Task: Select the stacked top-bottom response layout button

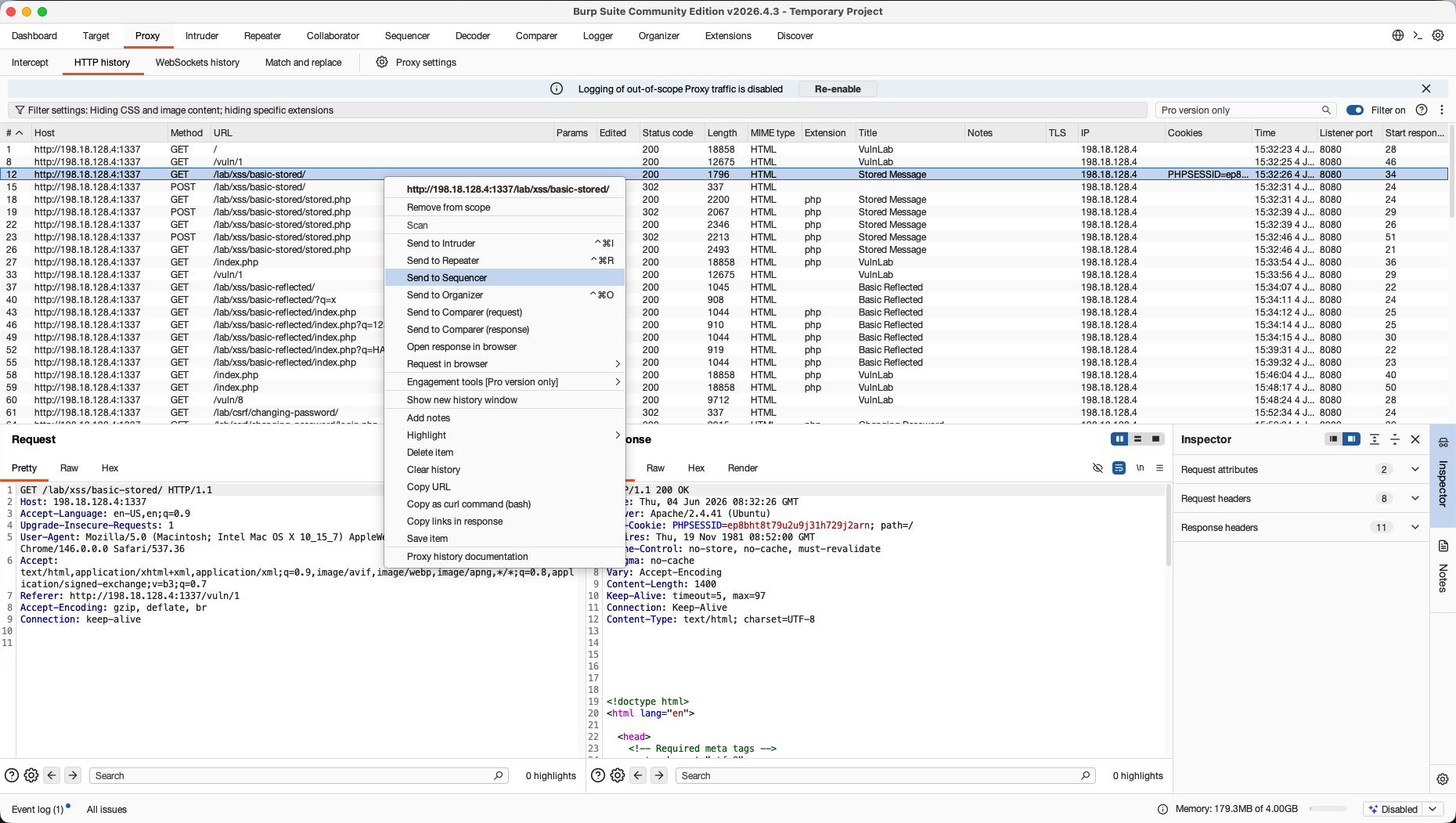Action: [1137, 439]
